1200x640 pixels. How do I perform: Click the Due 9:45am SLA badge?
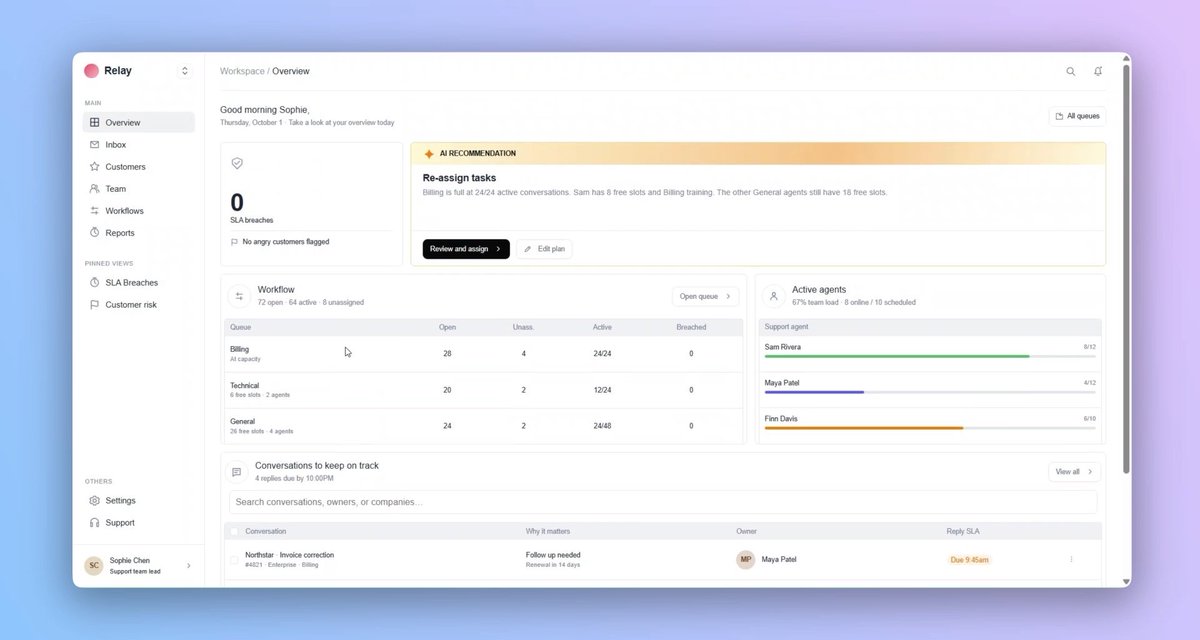click(969, 560)
